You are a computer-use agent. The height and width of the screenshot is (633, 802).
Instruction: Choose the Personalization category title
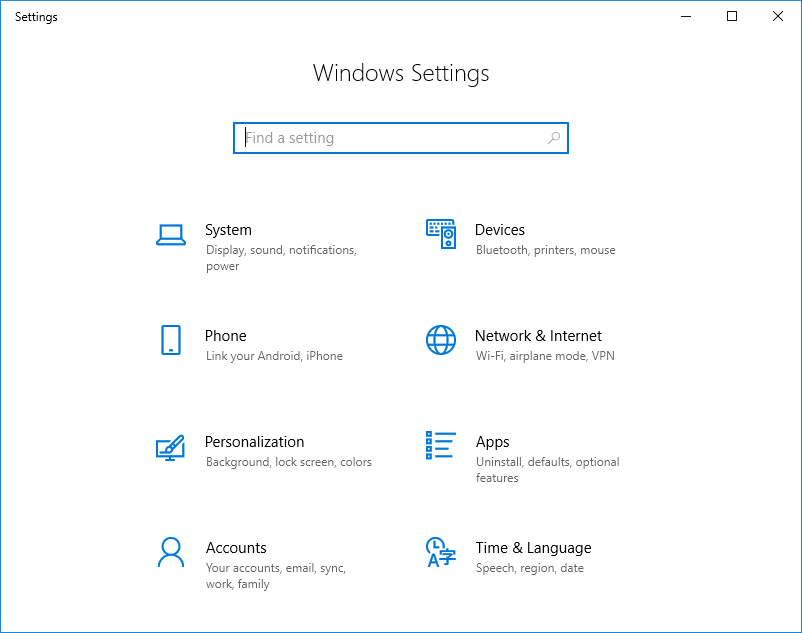[254, 442]
